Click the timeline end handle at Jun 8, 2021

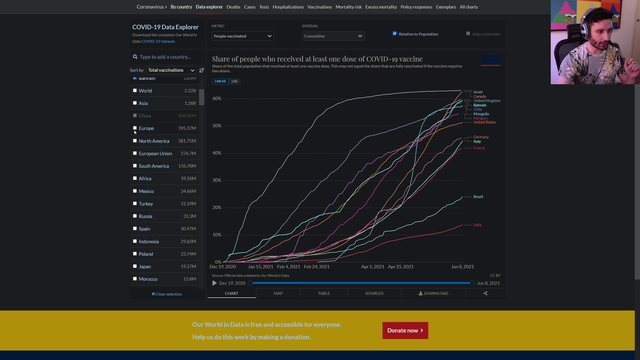tap(472, 283)
